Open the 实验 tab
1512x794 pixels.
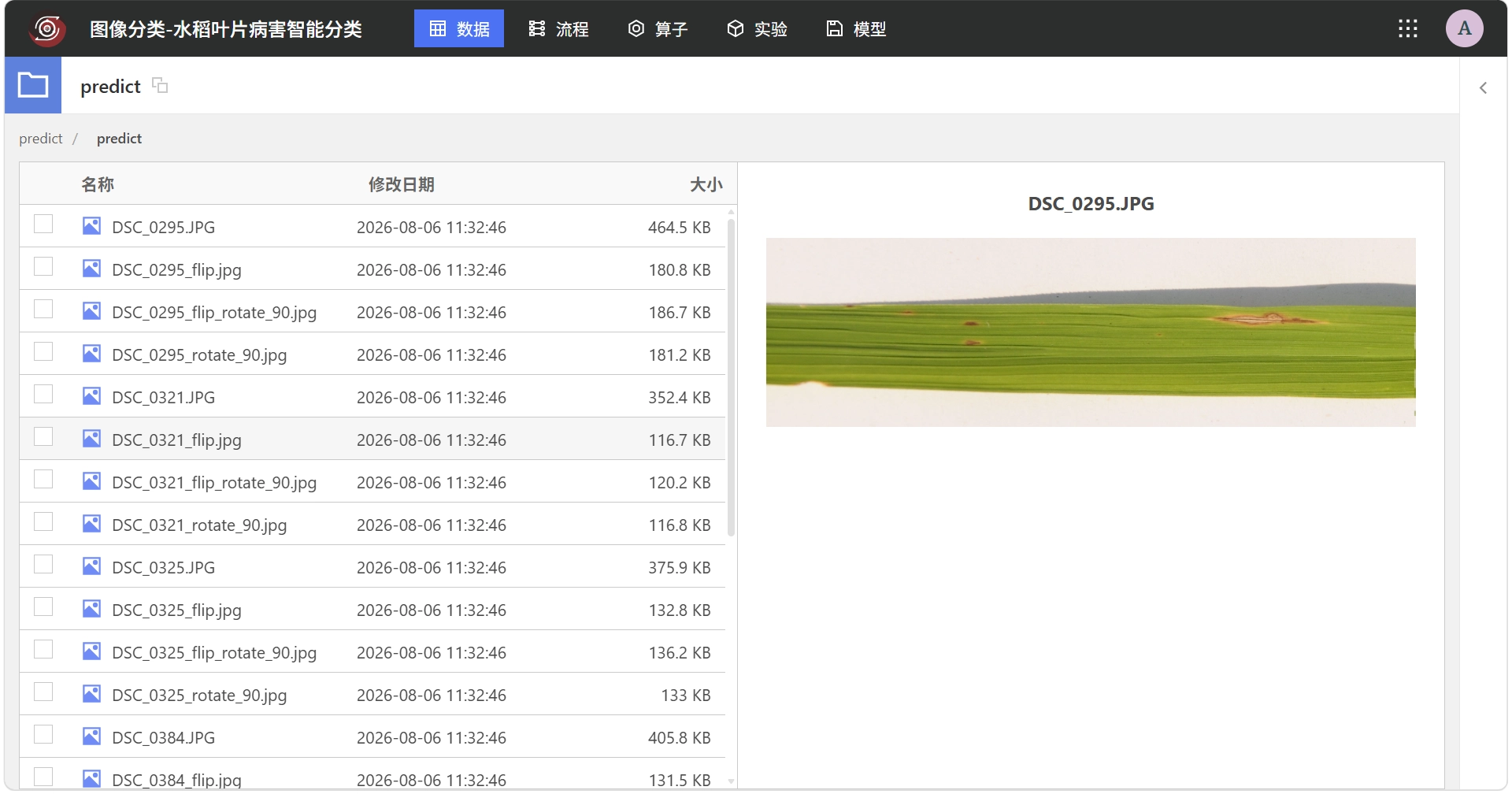coord(757,28)
